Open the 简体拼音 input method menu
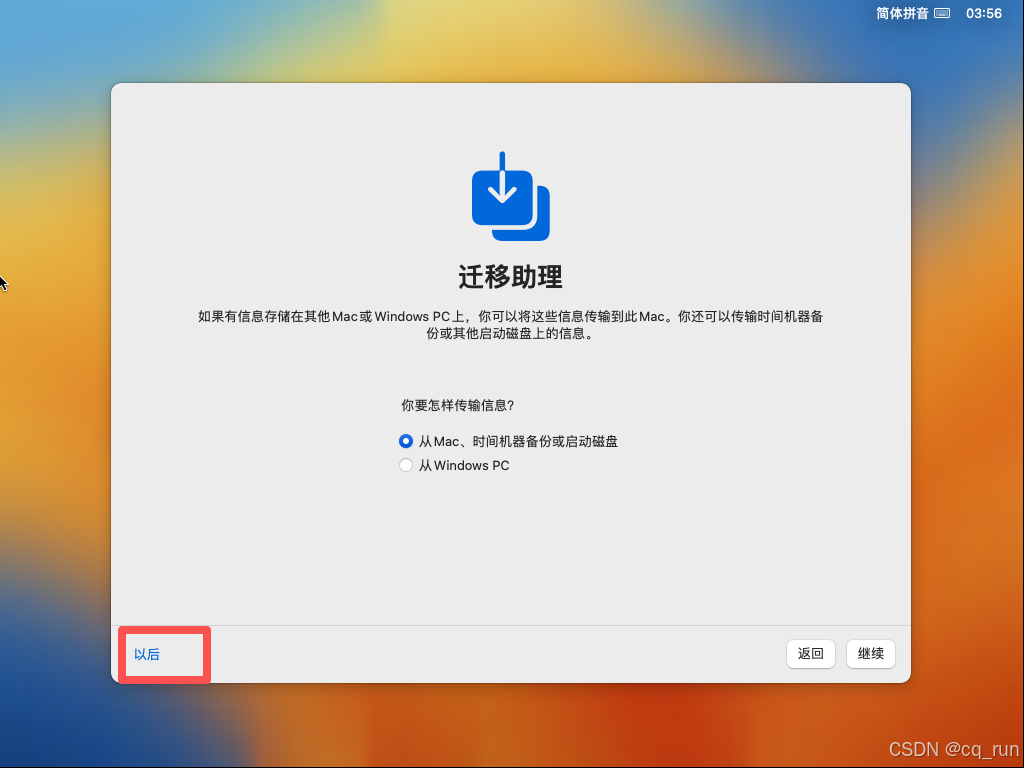 coord(902,13)
